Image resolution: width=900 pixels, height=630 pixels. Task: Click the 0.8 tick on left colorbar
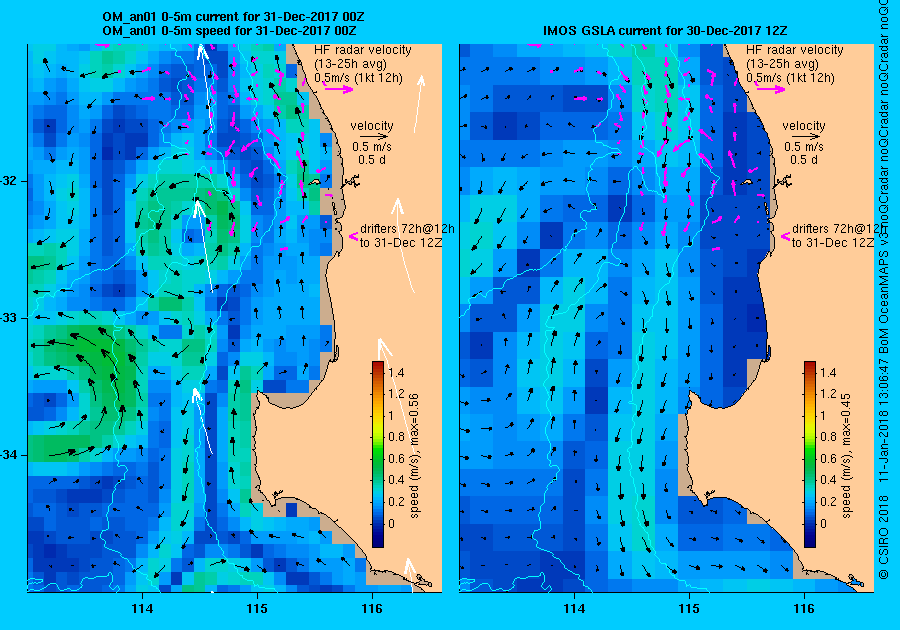click(396, 437)
